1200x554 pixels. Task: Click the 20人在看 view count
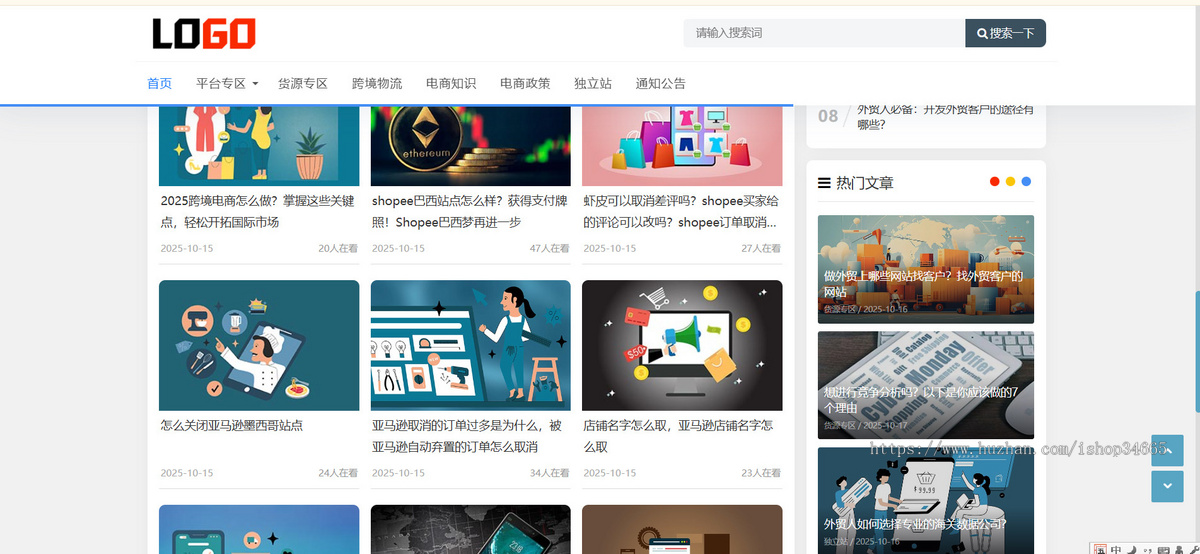[338, 248]
